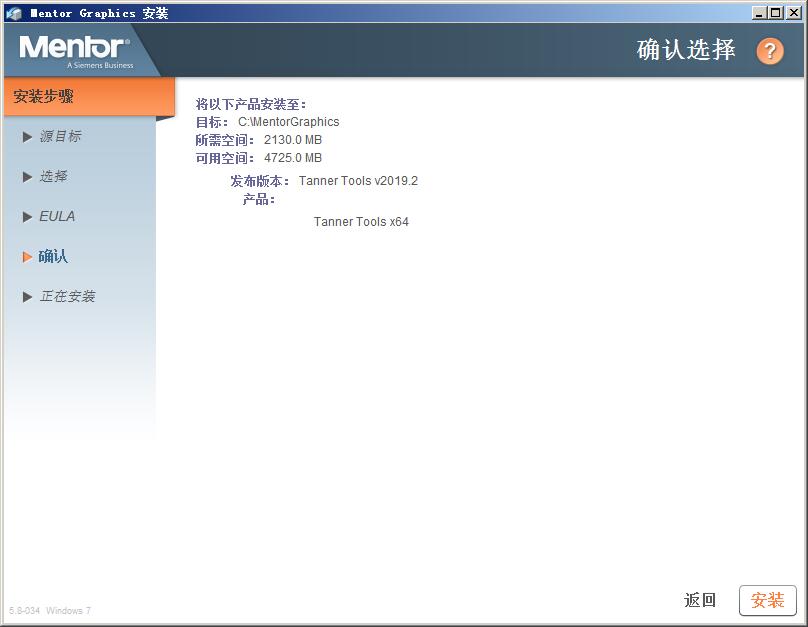Click the 产品 label
The width and height of the screenshot is (808, 627).
tap(259, 199)
